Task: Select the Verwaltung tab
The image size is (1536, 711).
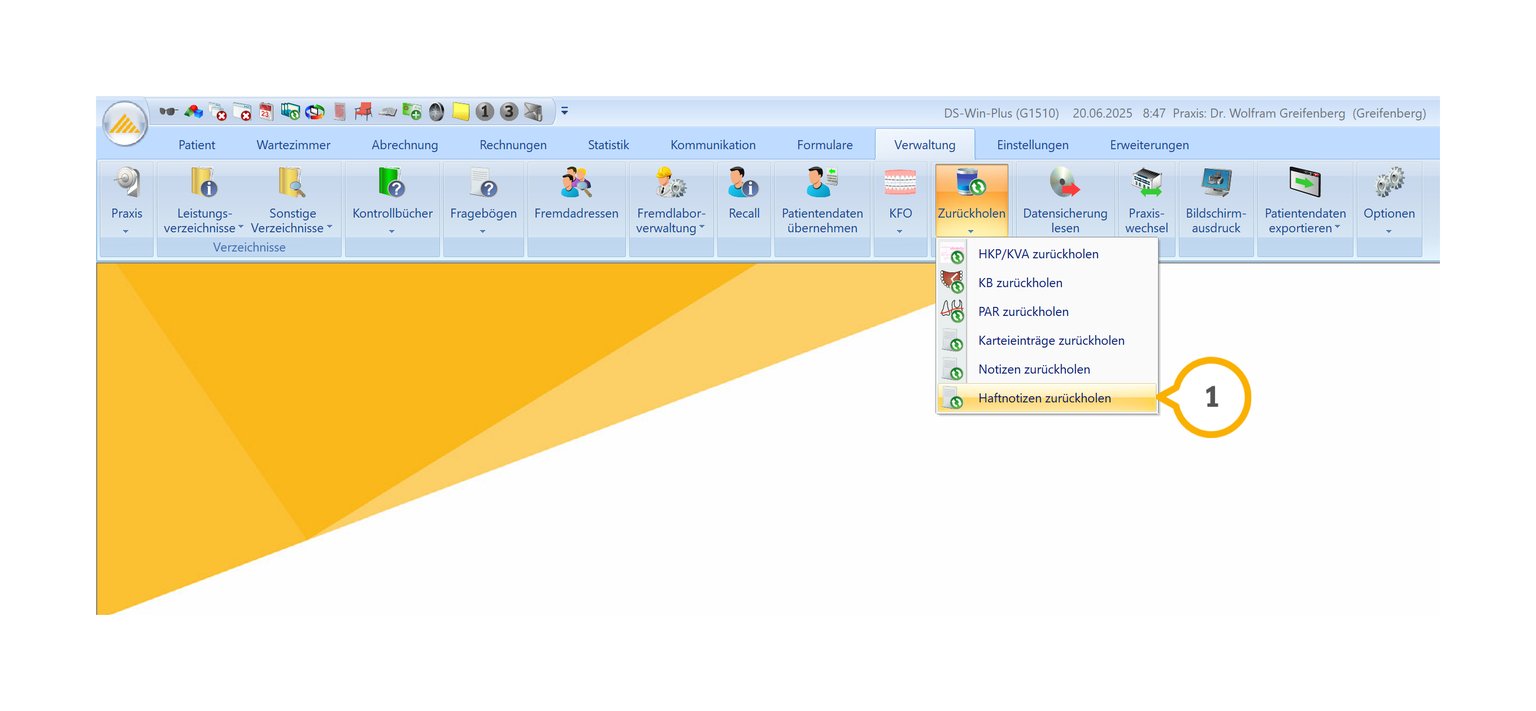Action: (925, 145)
